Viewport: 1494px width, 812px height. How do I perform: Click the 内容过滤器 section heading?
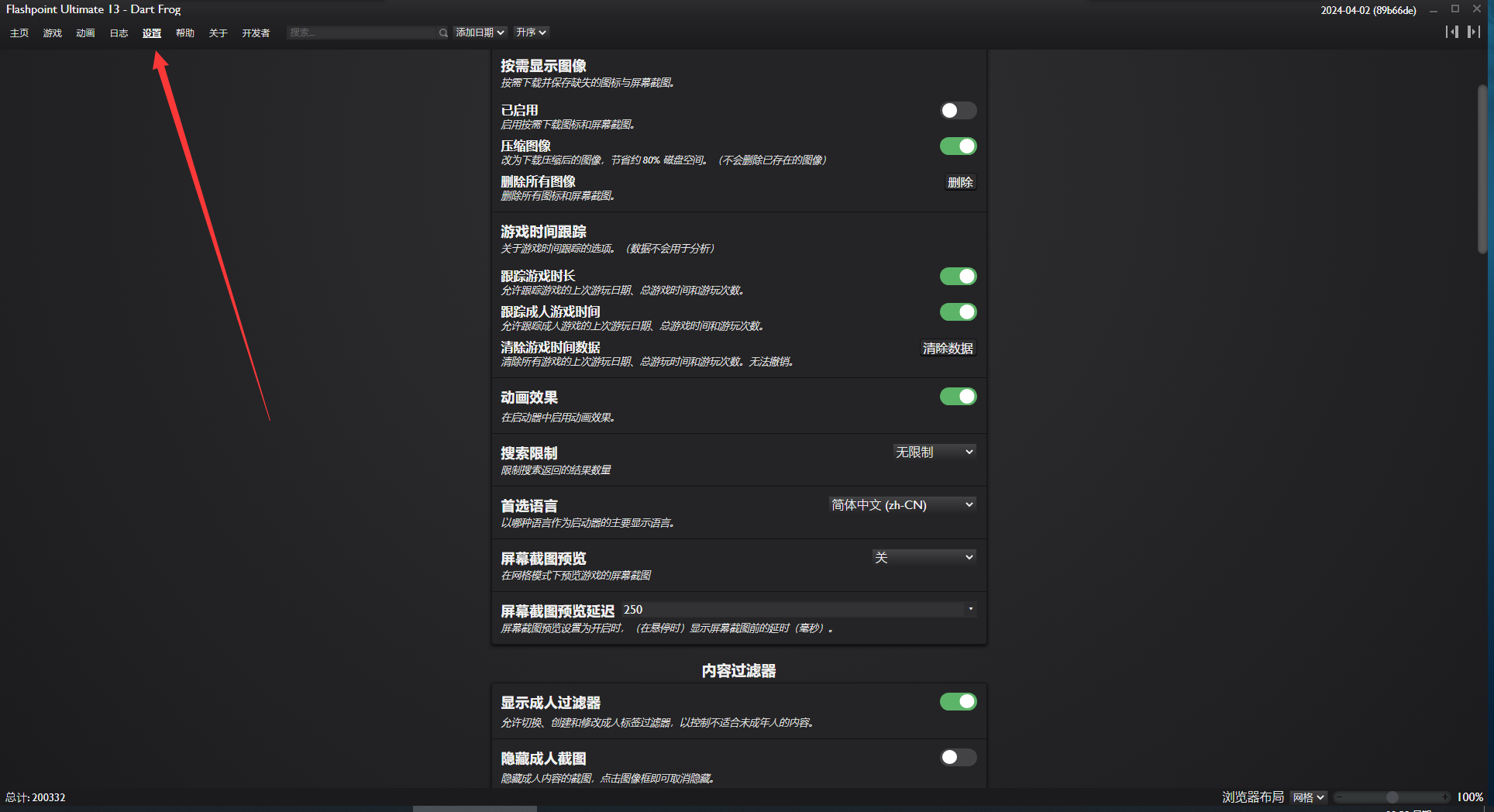(739, 671)
